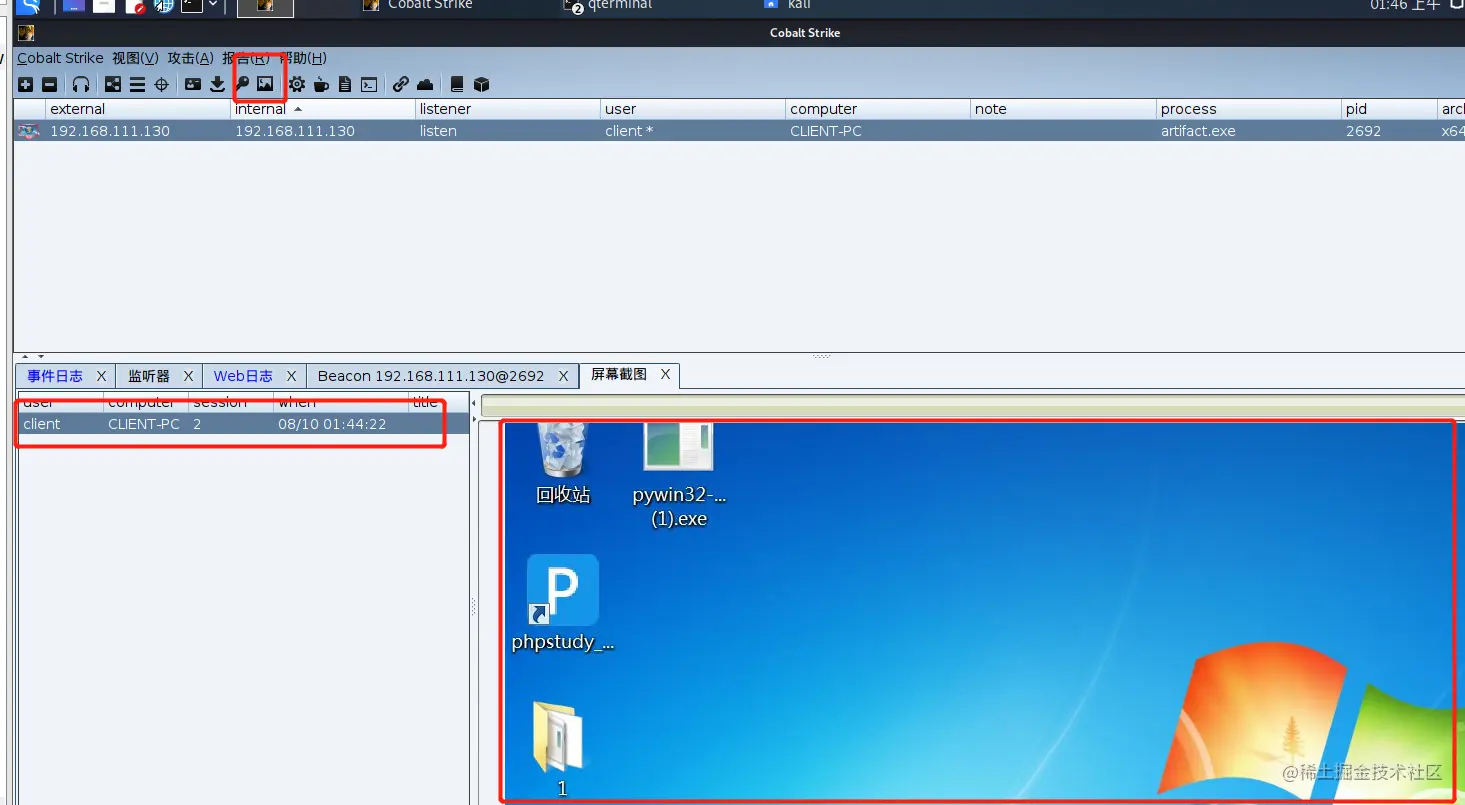Screen dimensions: 1465x805
Task: Switch to session table view icon
Action: click(x=137, y=84)
